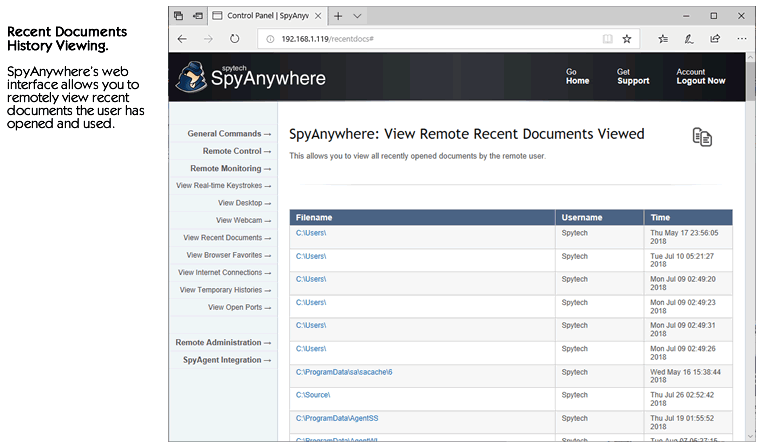761x445 pixels.
Task: Click the vertical scrollbar thumb
Action: pos(751,80)
